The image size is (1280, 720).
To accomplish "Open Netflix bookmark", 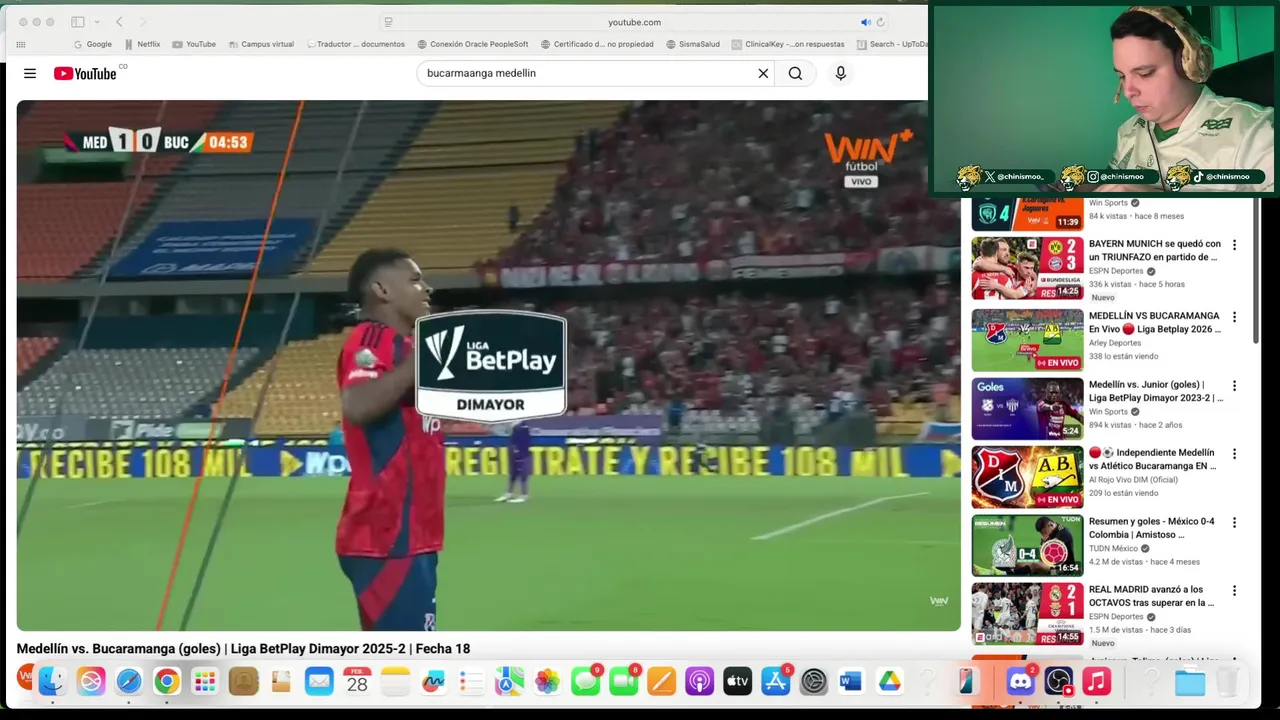I will (142, 44).
